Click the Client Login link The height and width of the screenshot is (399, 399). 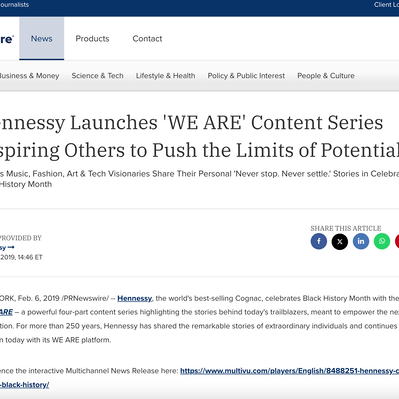pos(386,5)
